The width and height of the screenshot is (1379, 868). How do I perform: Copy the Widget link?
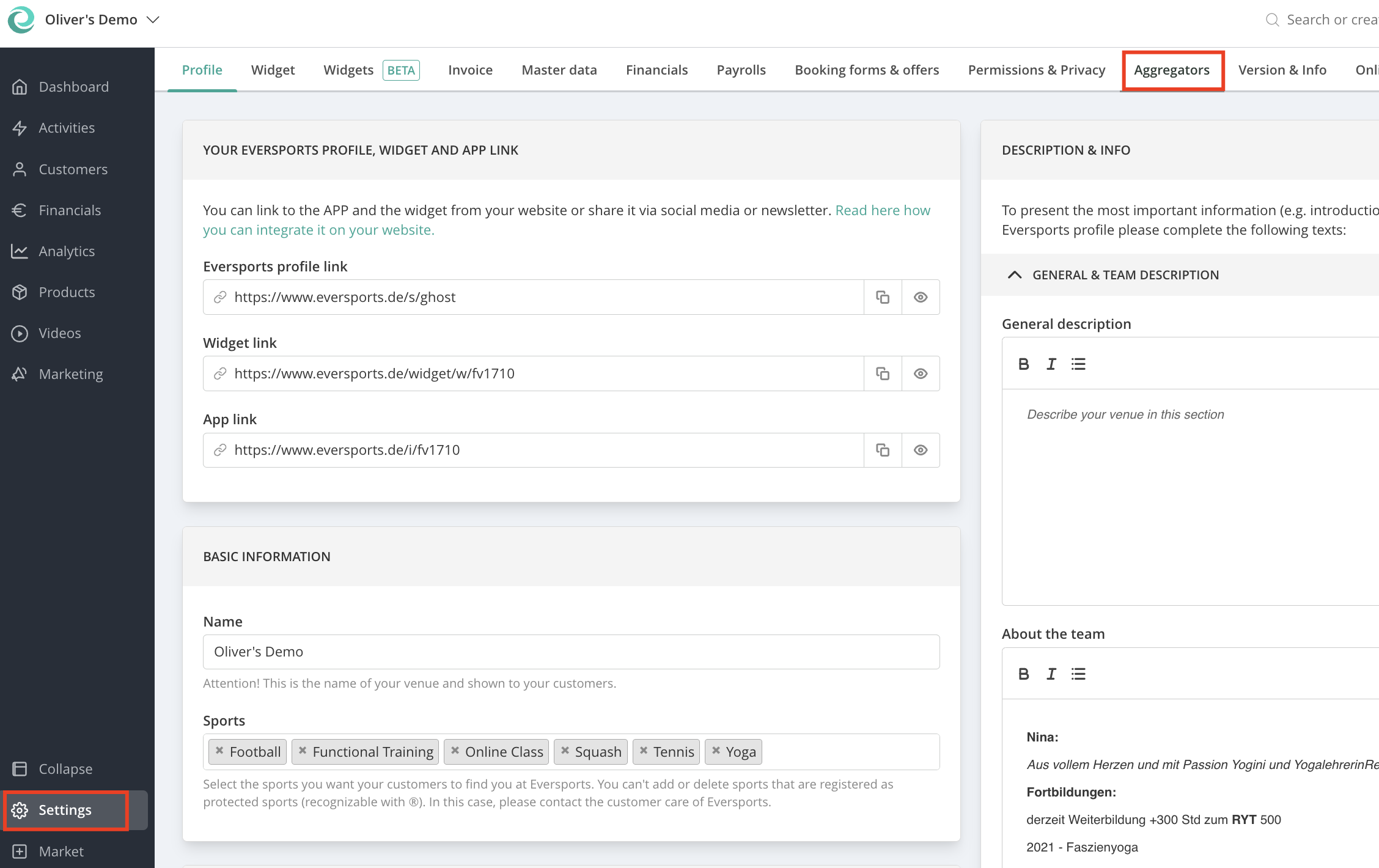tap(883, 373)
